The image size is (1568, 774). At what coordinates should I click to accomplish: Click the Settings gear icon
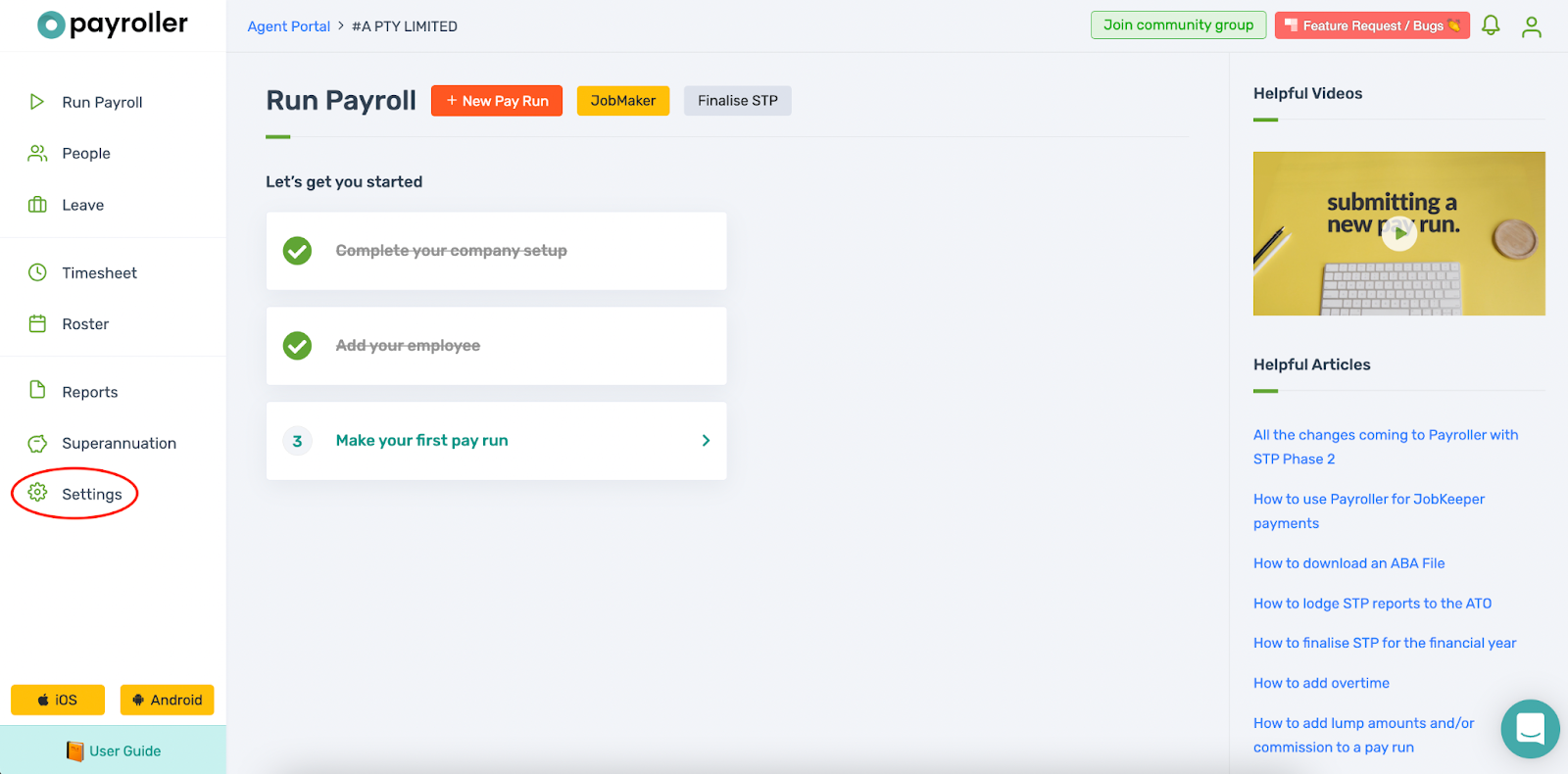(x=37, y=493)
